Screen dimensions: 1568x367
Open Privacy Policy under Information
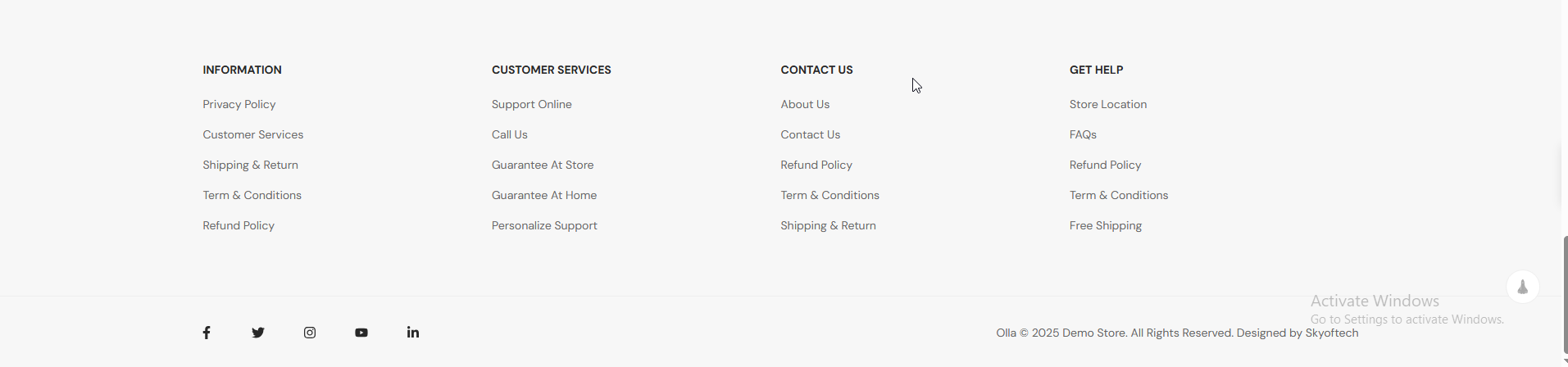tap(239, 104)
